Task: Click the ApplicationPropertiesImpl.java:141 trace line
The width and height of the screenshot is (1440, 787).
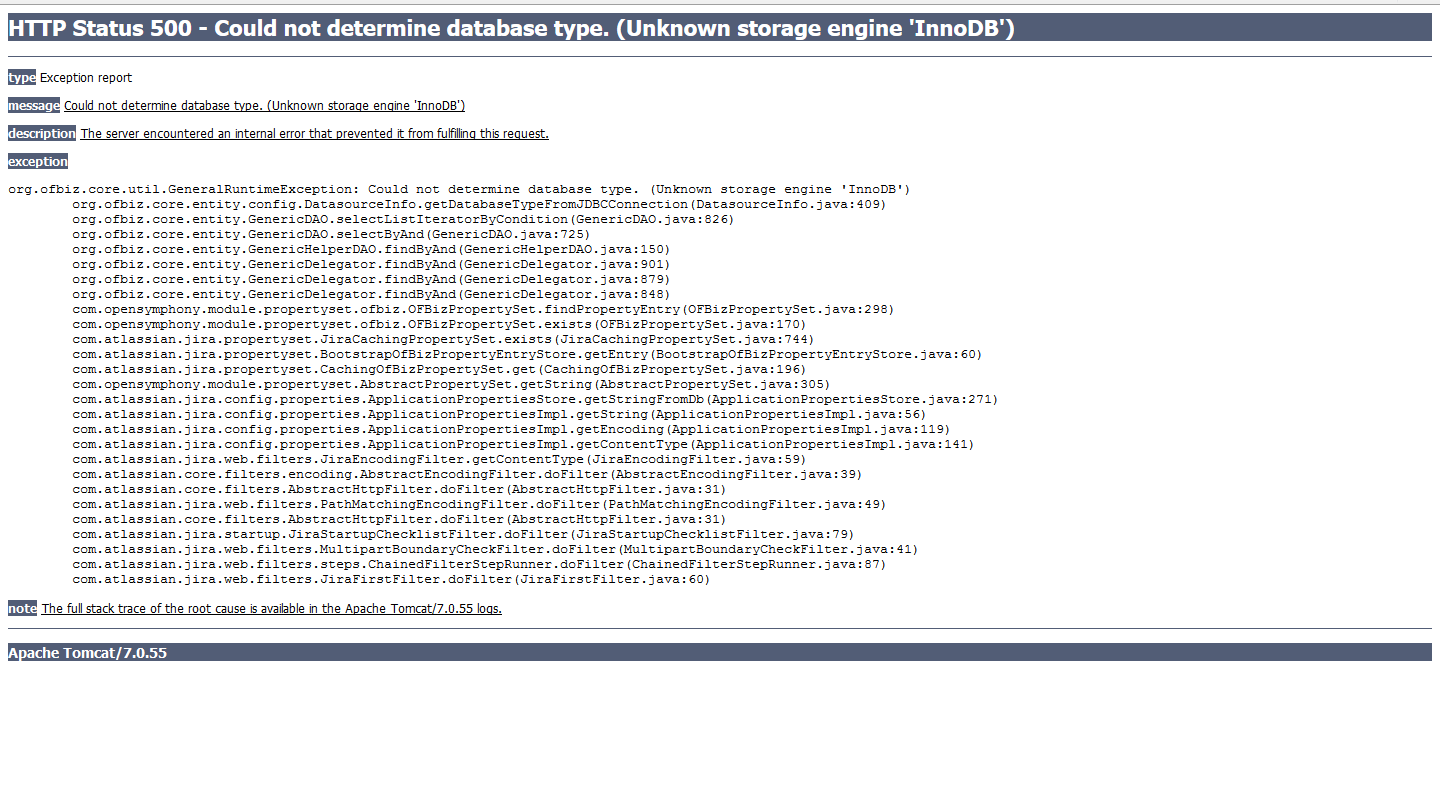Action: click(523, 444)
